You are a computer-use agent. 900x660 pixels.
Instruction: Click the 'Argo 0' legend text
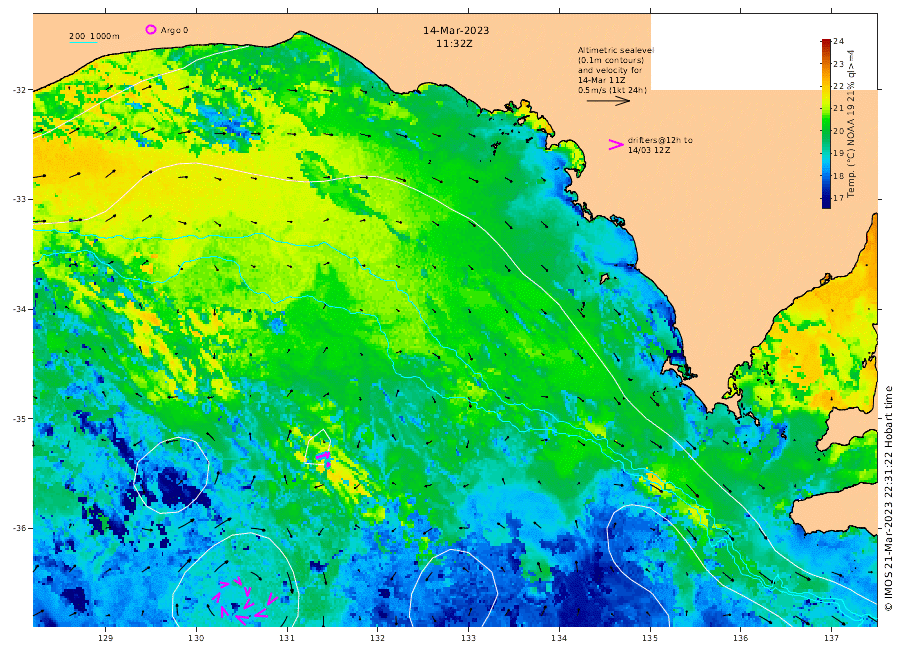[174, 30]
